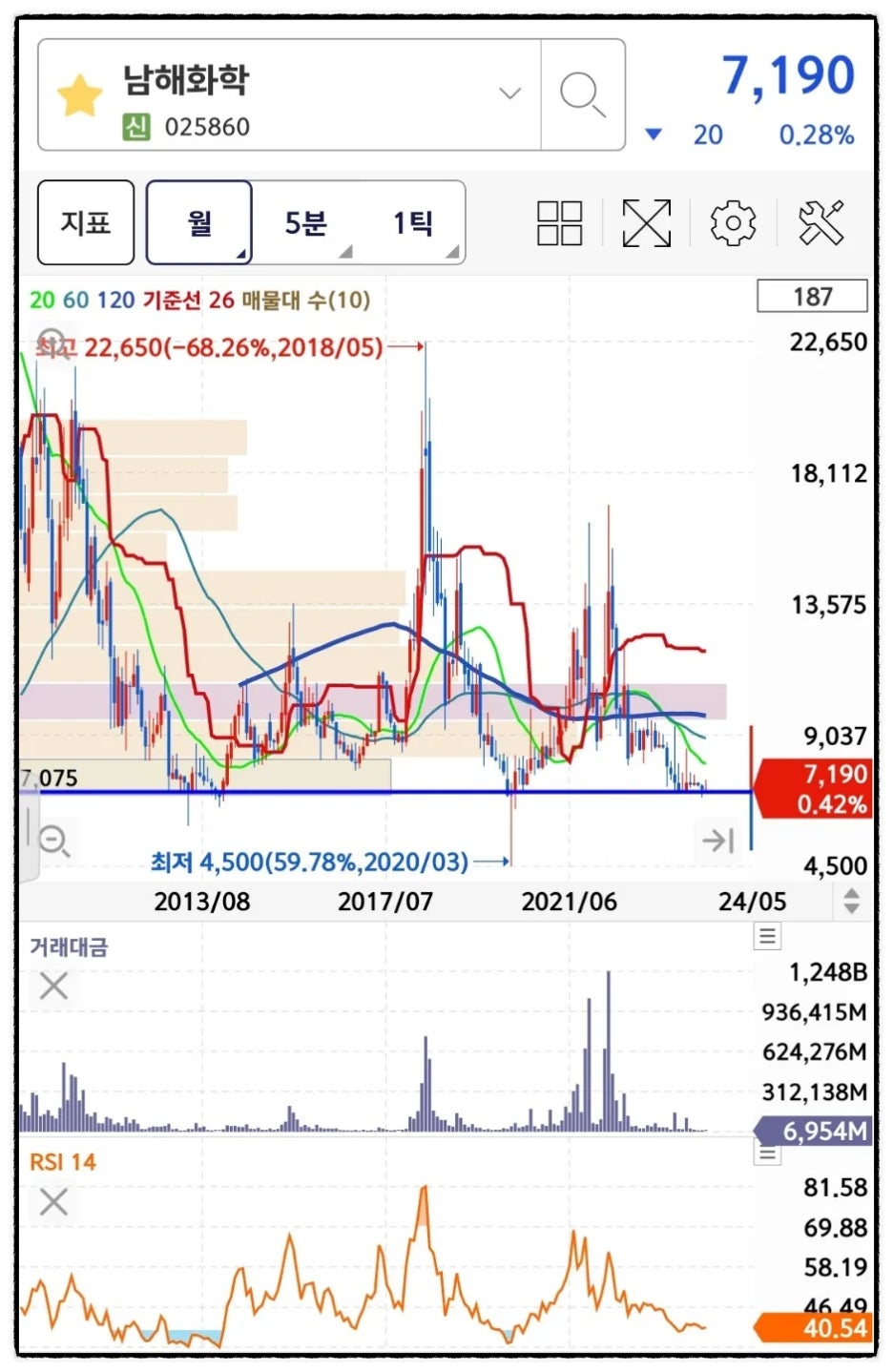This screenshot has height=1372, width=893.
Task: Remove the RSI 14 indicator panel
Action: [53, 1202]
